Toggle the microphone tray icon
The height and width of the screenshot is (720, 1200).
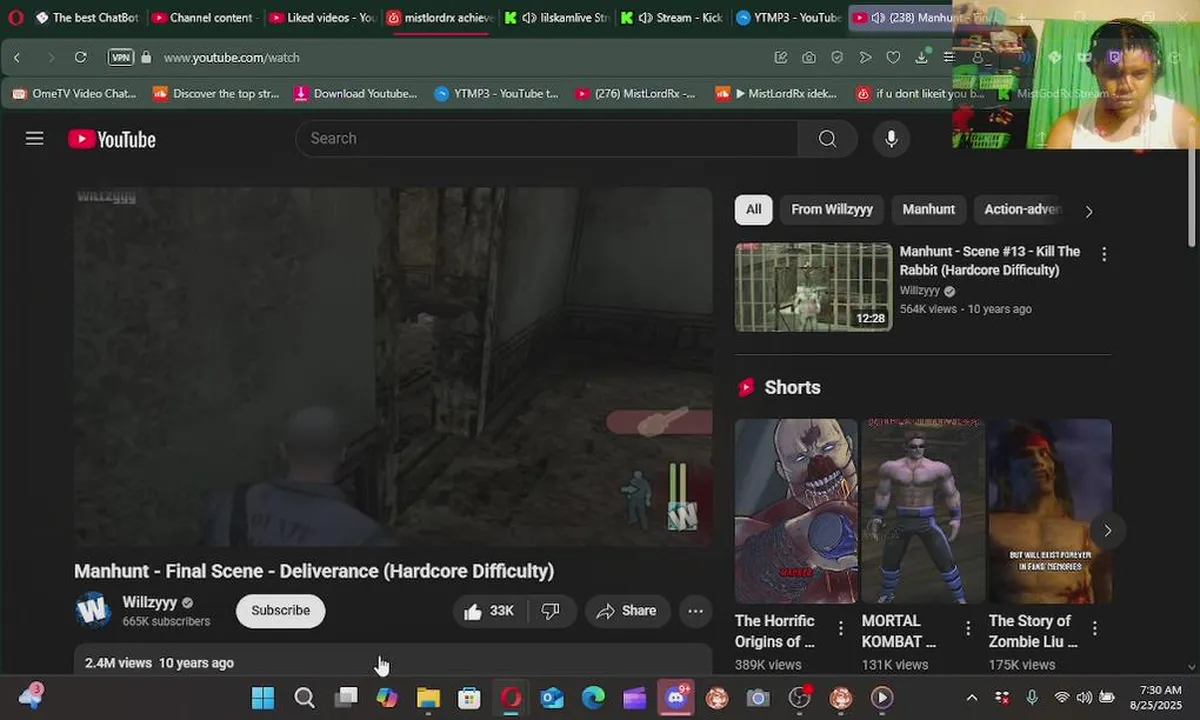(x=1033, y=697)
